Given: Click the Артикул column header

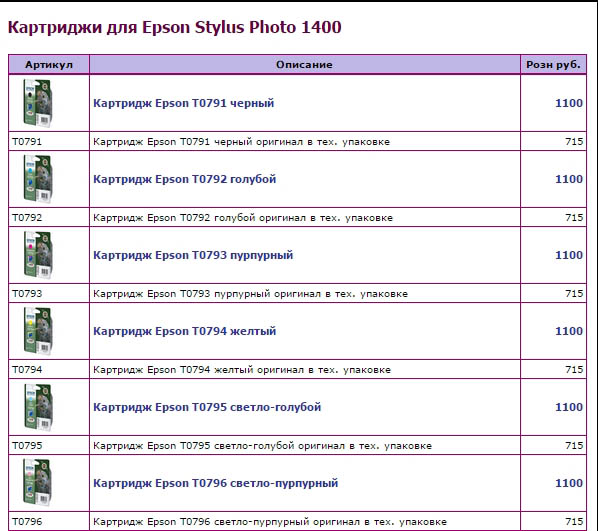Looking at the screenshot, I should coord(49,64).
